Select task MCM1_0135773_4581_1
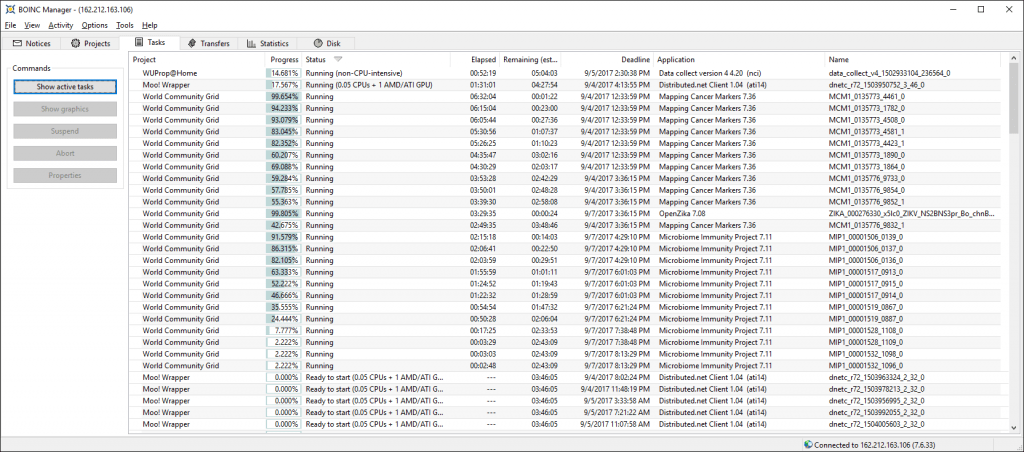 (564, 132)
